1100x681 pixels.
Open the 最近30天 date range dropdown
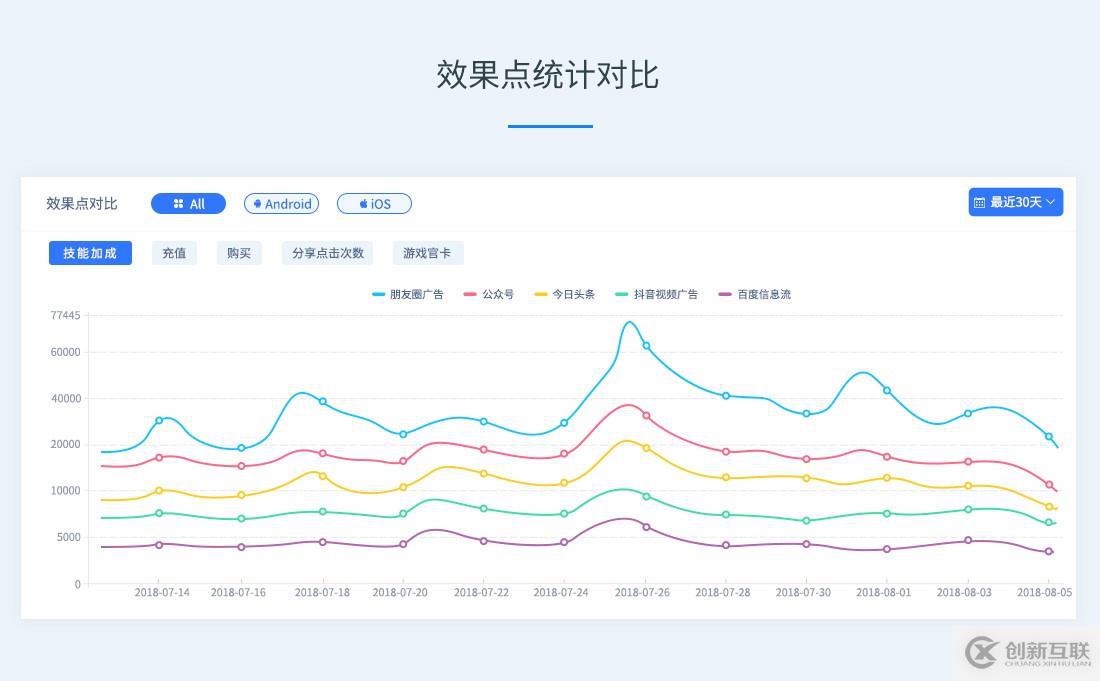coord(1015,202)
